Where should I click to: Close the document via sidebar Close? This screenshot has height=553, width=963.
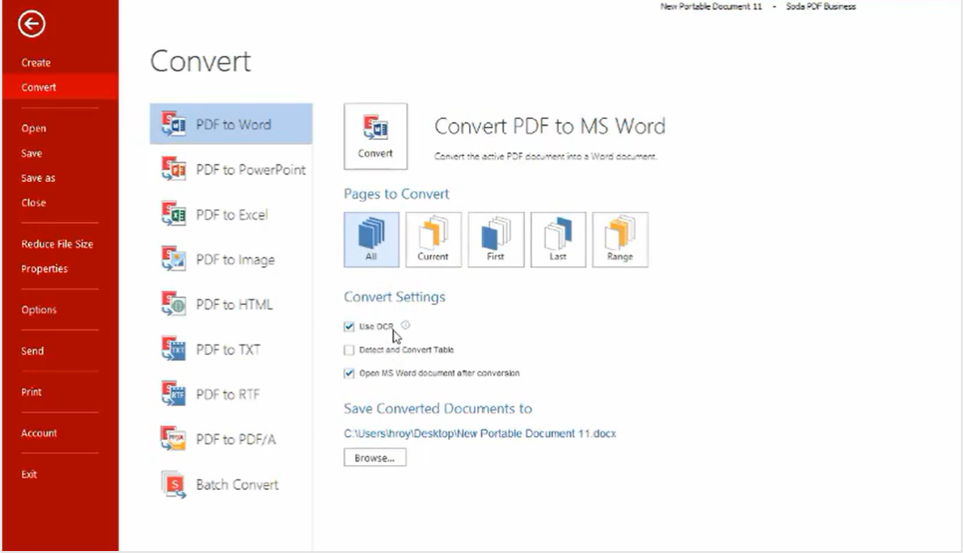[x=33, y=202]
